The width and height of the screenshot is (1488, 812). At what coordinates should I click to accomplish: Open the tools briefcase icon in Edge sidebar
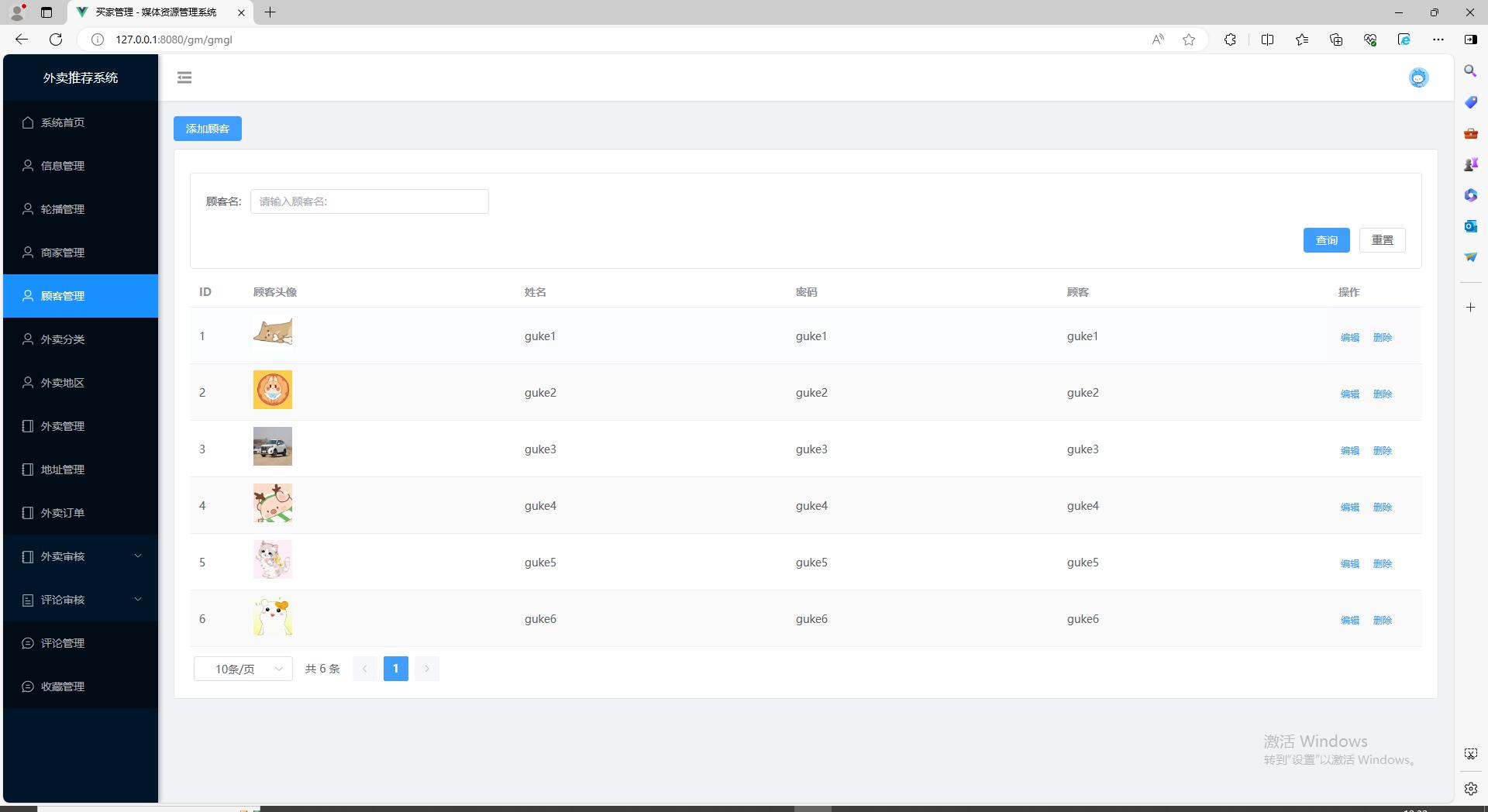pyautogui.click(x=1471, y=133)
